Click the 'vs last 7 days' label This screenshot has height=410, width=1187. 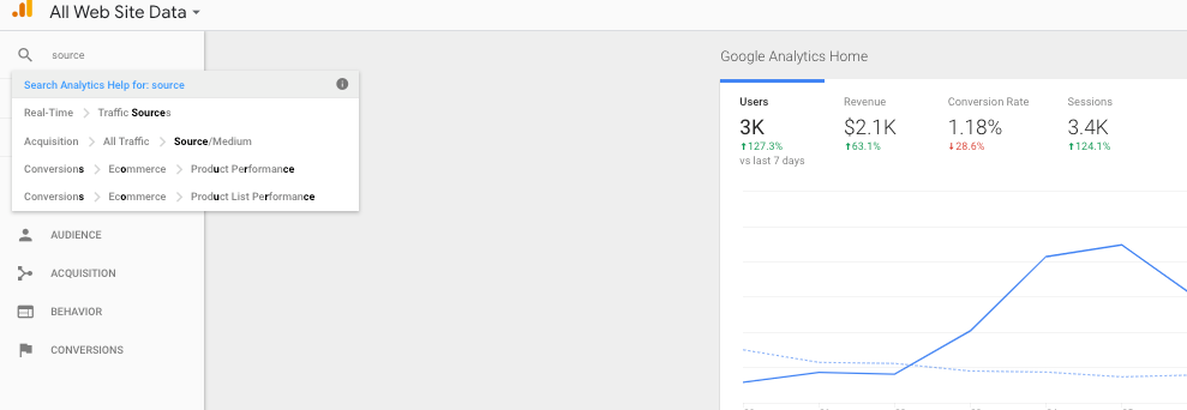[772, 161]
